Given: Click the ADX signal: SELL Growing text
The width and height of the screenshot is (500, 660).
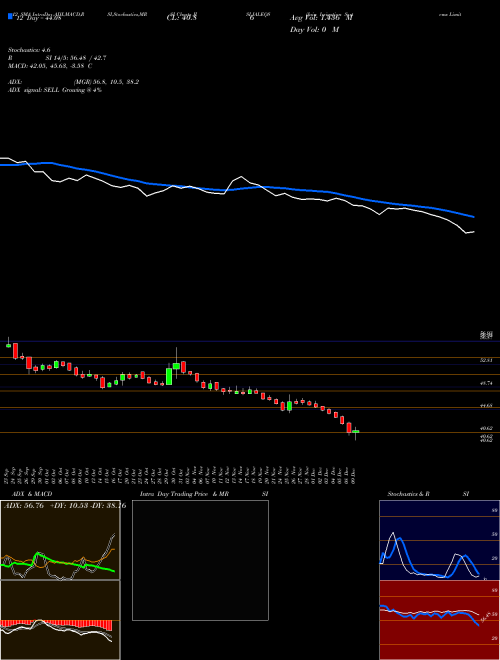Looking at the screenshot, I should [x=55, y=90].
